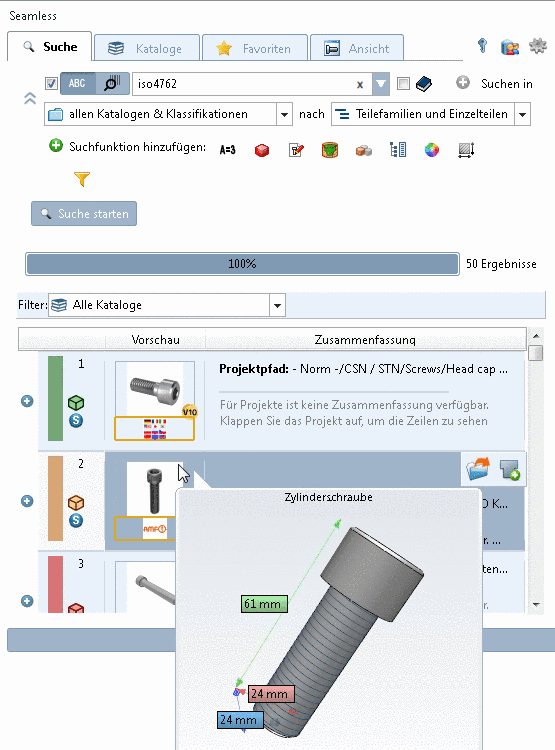555x750 pixels.
Task: Add small parts assembly search icon
Action: click(x=364, y=151)
